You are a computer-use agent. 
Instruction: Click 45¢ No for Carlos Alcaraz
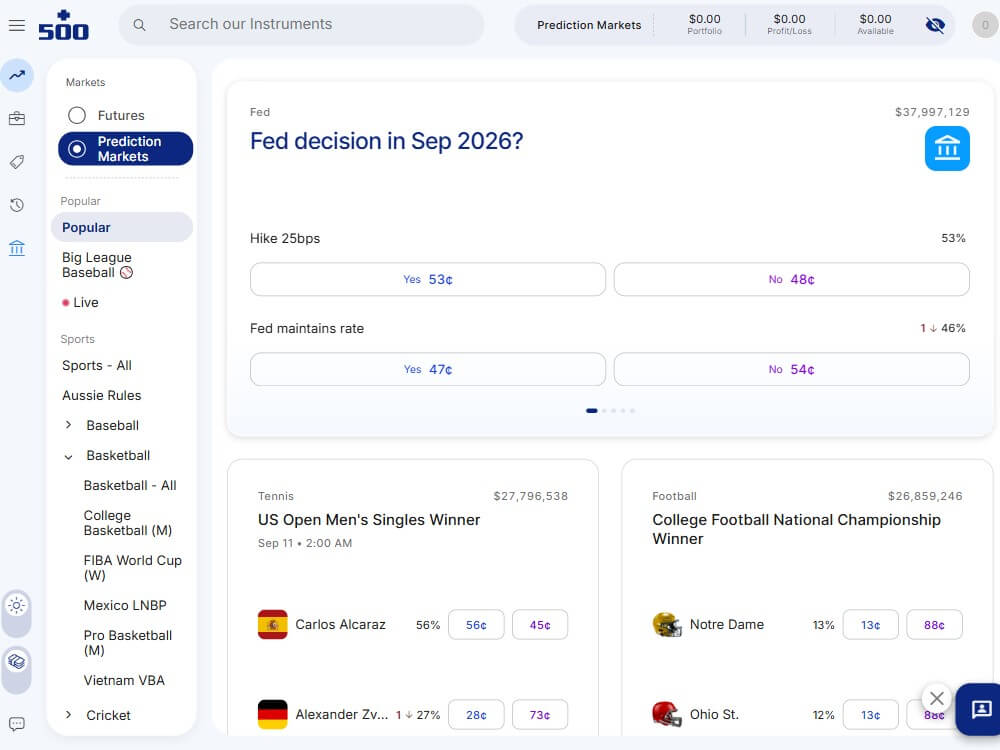coord(540,625)
